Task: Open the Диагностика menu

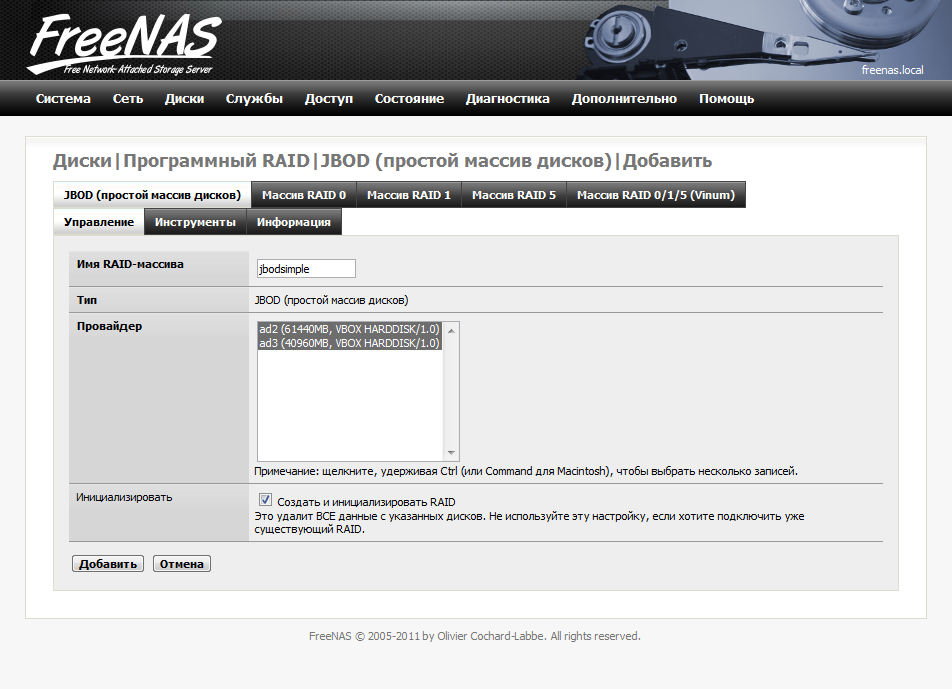Action: point(508,98)
